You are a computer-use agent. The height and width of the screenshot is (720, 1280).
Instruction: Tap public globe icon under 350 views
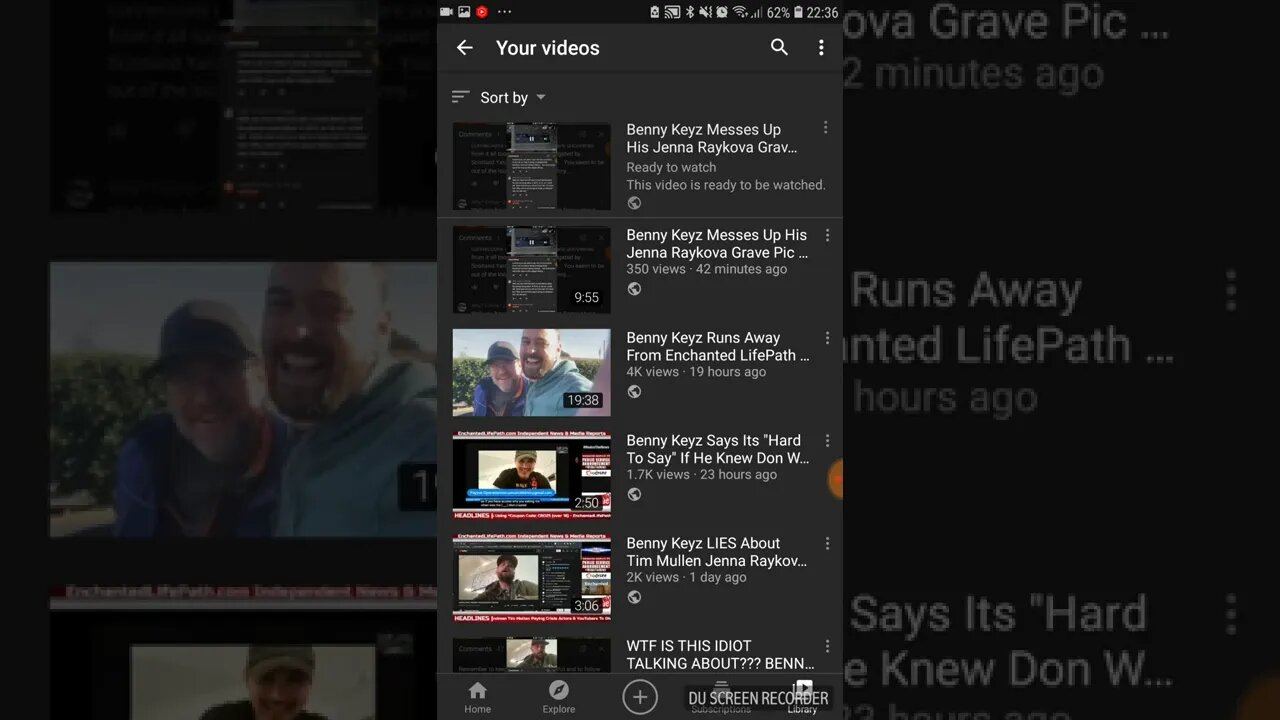tap(634, 289)
